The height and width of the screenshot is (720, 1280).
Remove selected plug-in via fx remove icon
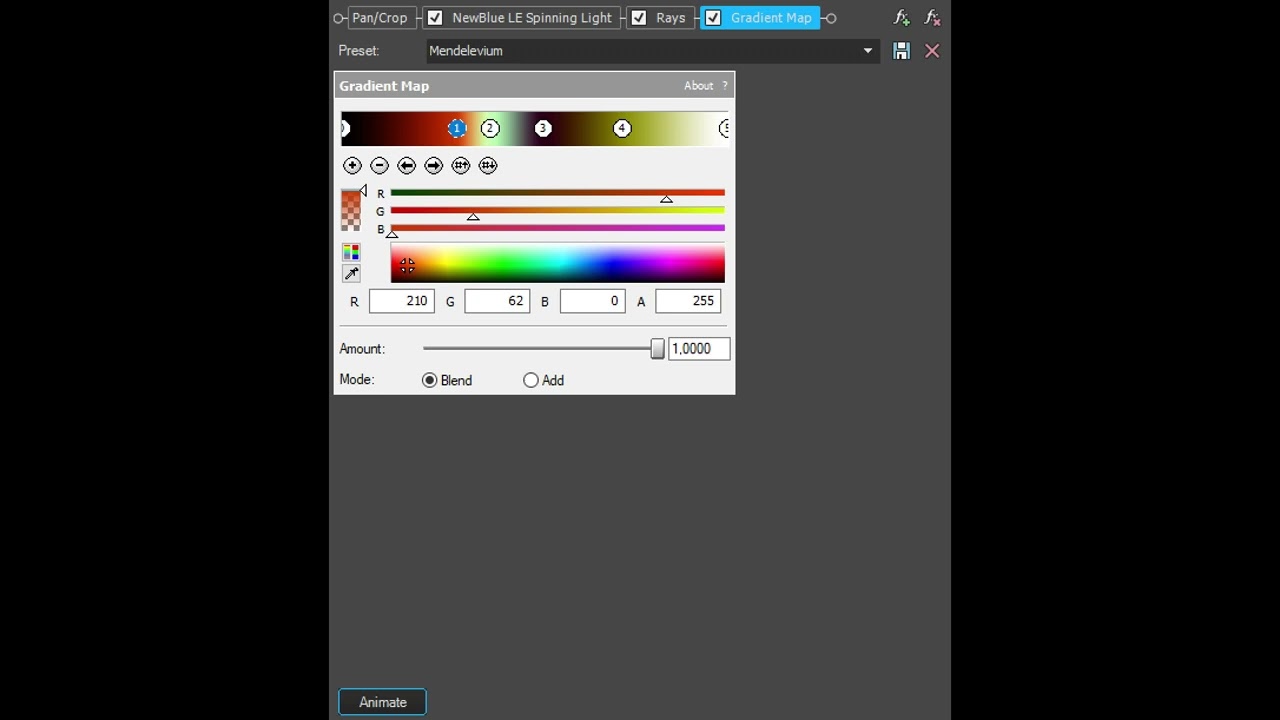point(933,18)
